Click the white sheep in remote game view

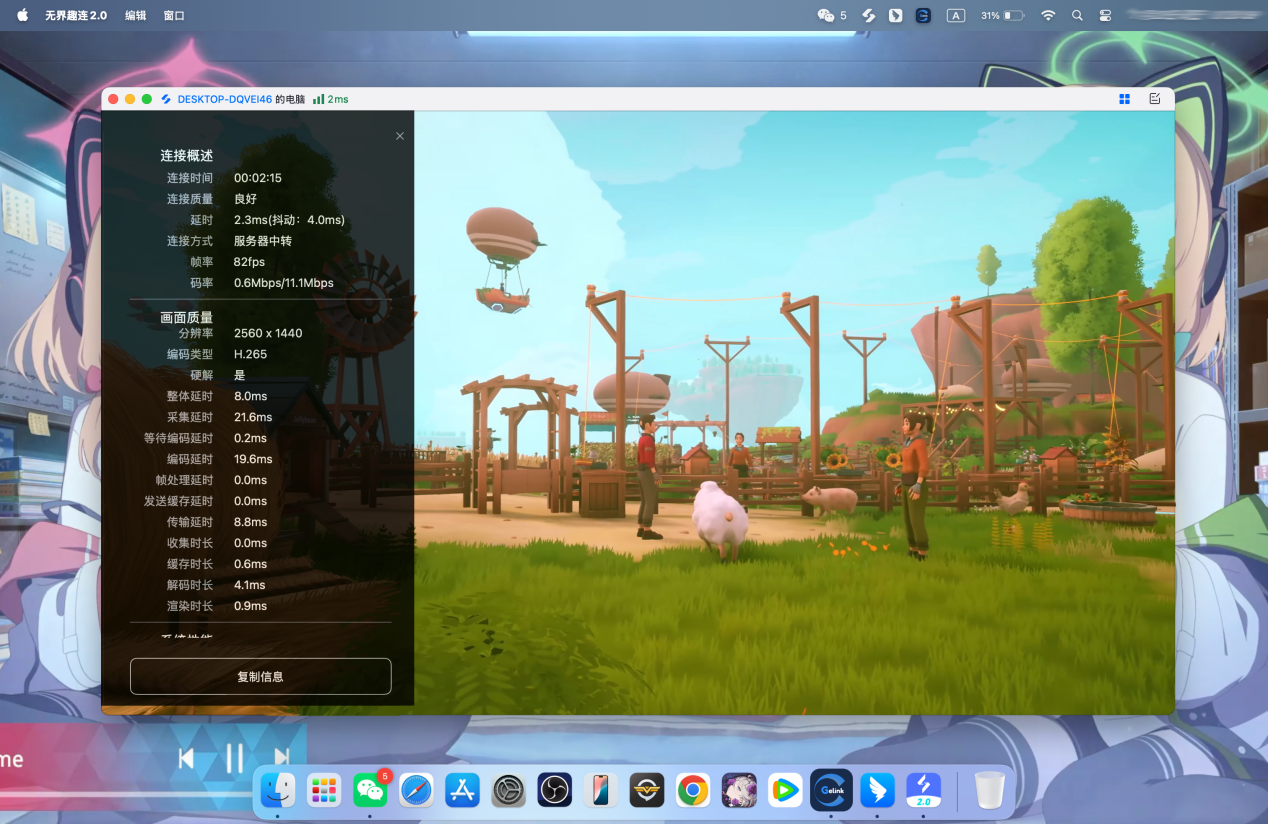tap(720, 518)
